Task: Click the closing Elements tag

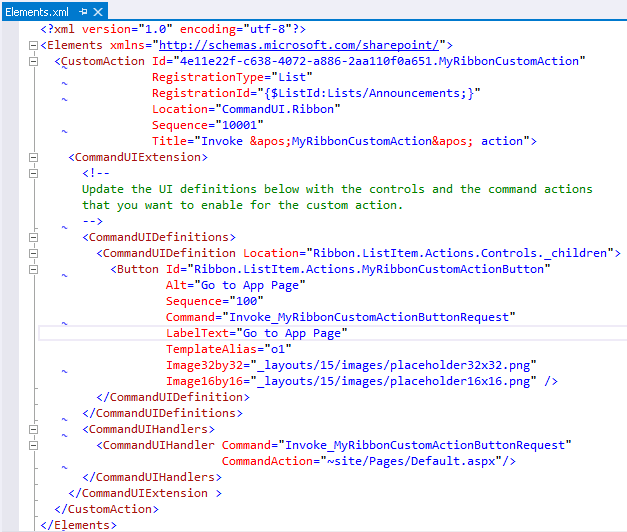Action: pos(78,525)
